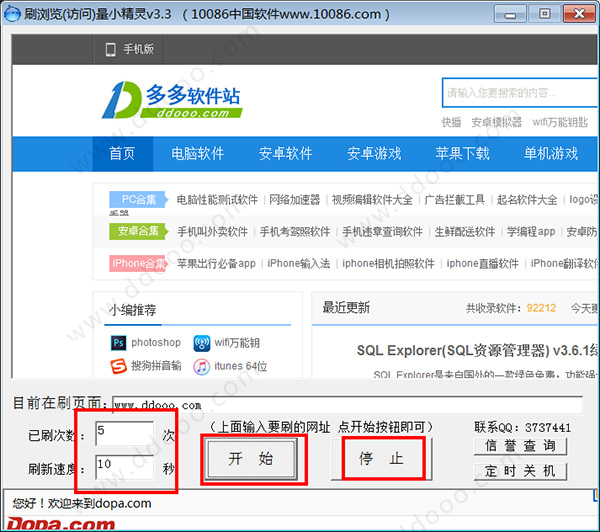This screenshot has height=532, width=600.
Task: Click the iPhone合集 category tag
Action: [139, 263]
